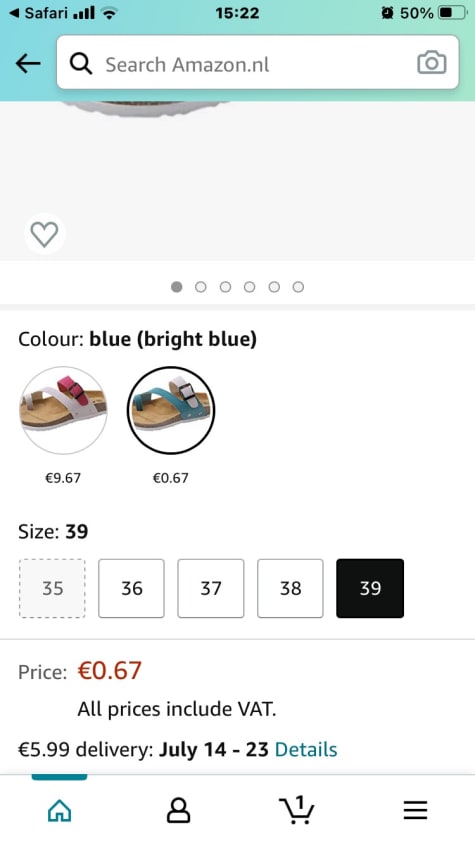
Task: Choose size 38 option
Action: (291, 588)
